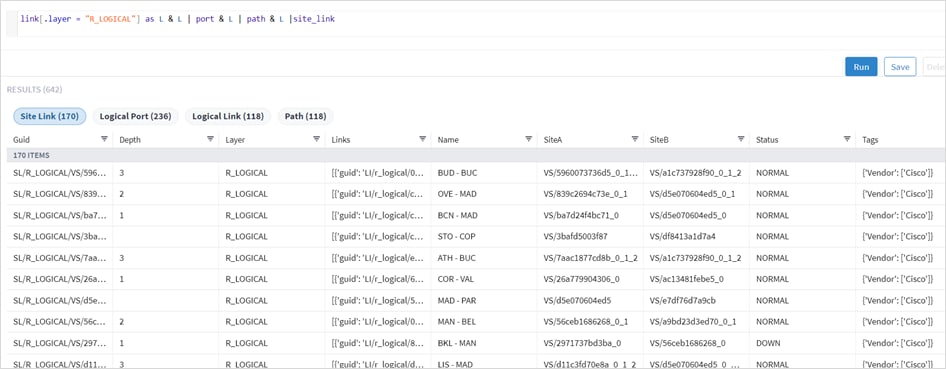Click SiteA value VS/2971737bd3ba_0
946x369 pixels.
[582, 343]
